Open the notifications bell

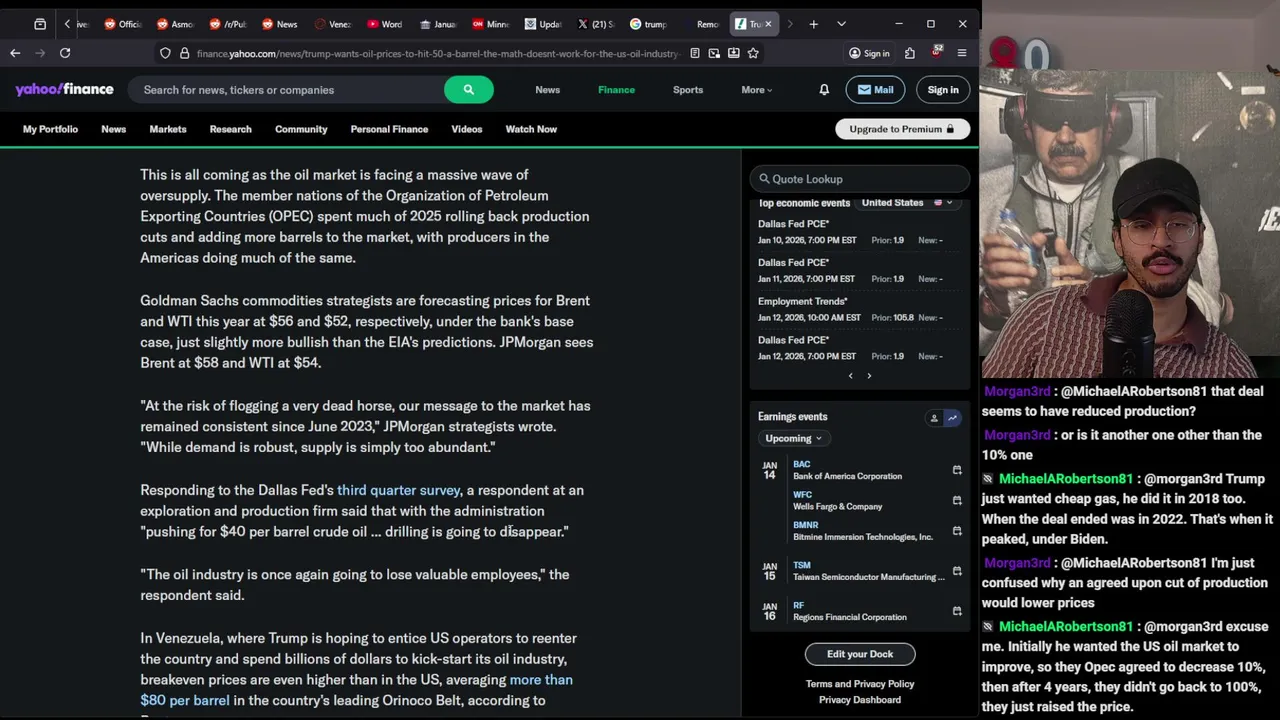tap(824, 90)
